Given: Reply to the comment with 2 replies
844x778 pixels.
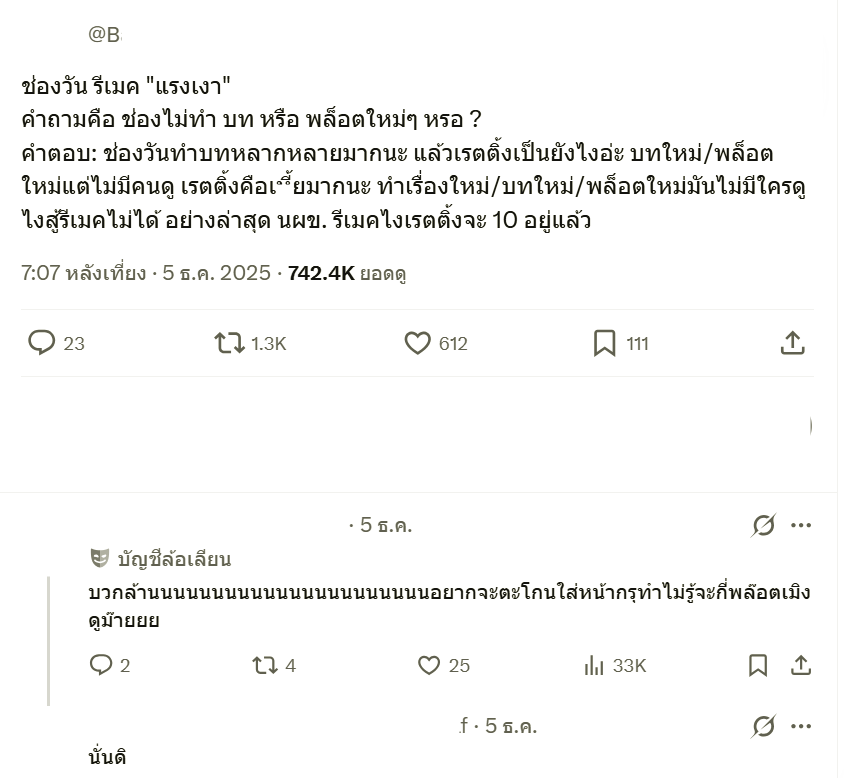Looking at the screenshot, I should (101, 665).
